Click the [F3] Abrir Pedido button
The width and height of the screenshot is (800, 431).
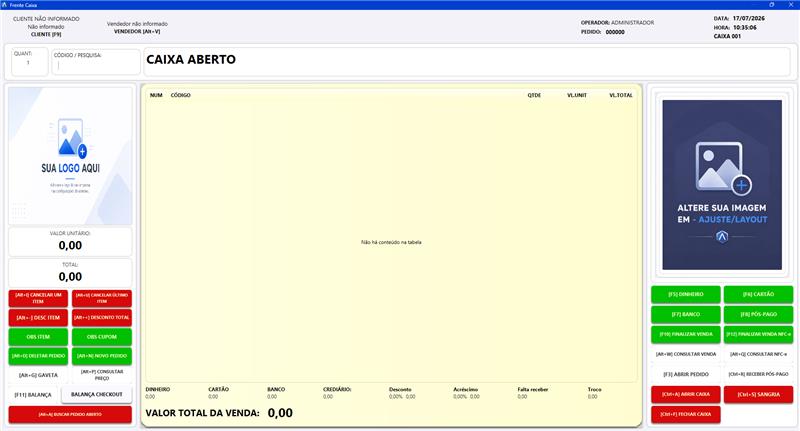click(x=686, y=374)
